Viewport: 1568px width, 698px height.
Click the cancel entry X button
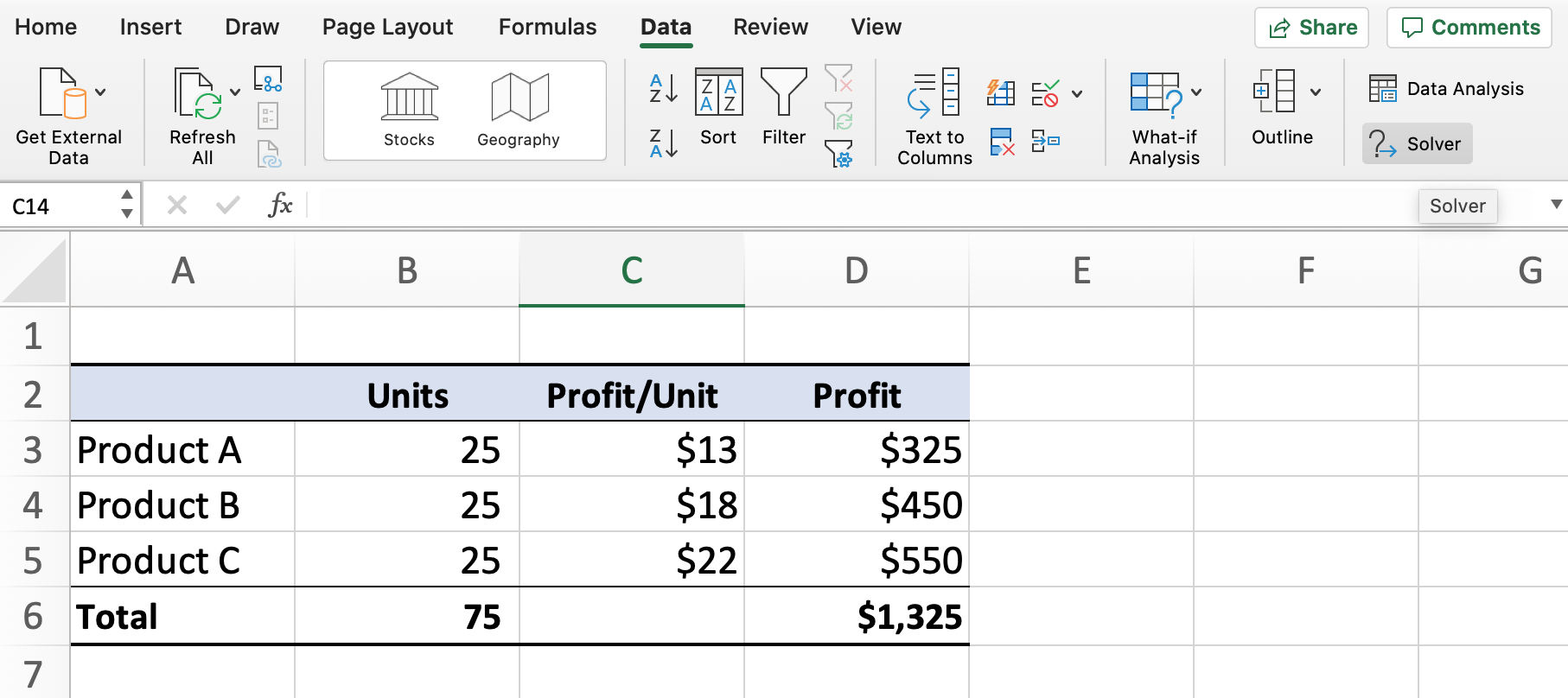pyautogui.click(x=176, y=205)
